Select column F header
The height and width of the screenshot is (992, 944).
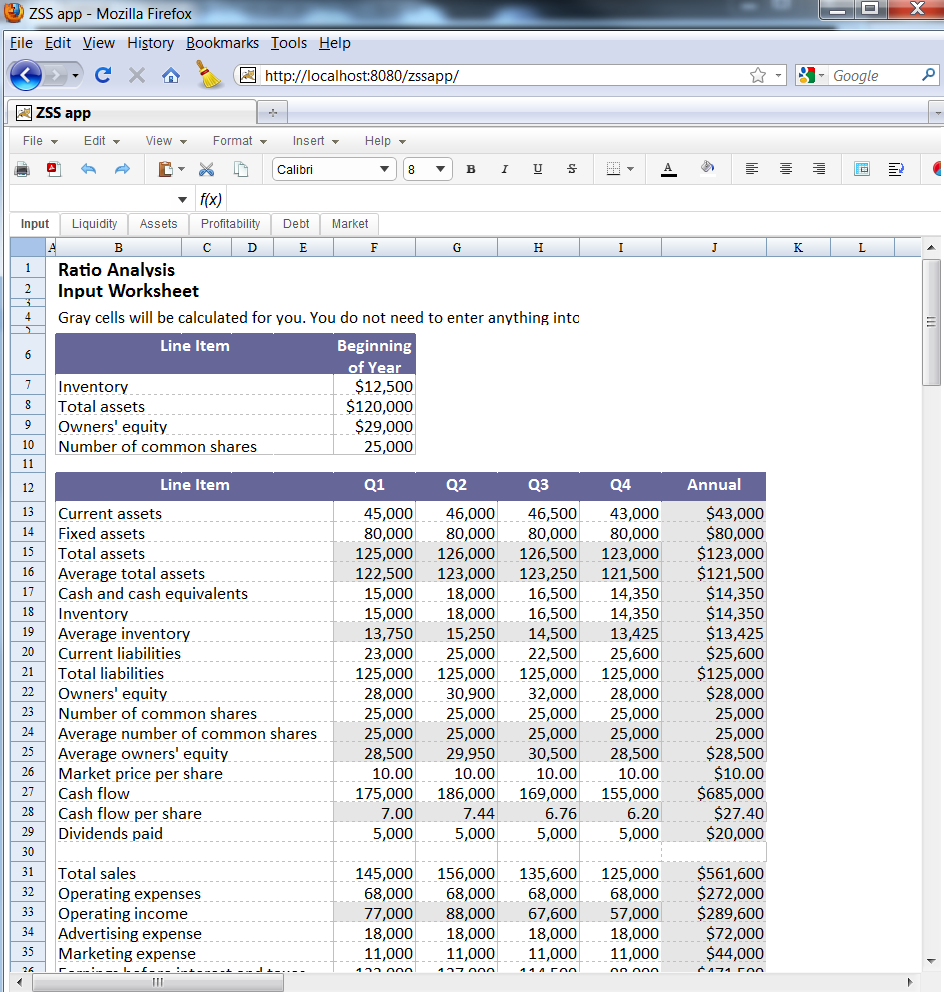pos(374,247)
